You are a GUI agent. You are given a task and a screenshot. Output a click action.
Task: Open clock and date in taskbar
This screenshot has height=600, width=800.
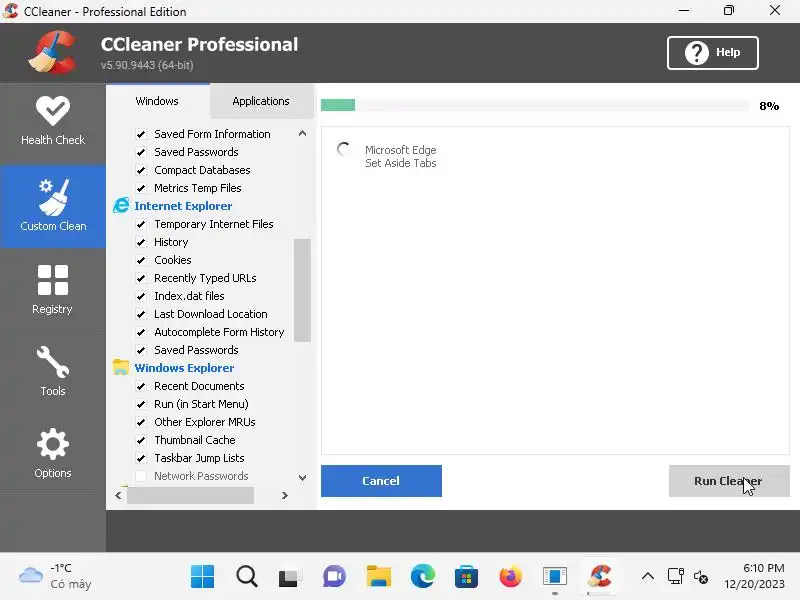(754, 576)
